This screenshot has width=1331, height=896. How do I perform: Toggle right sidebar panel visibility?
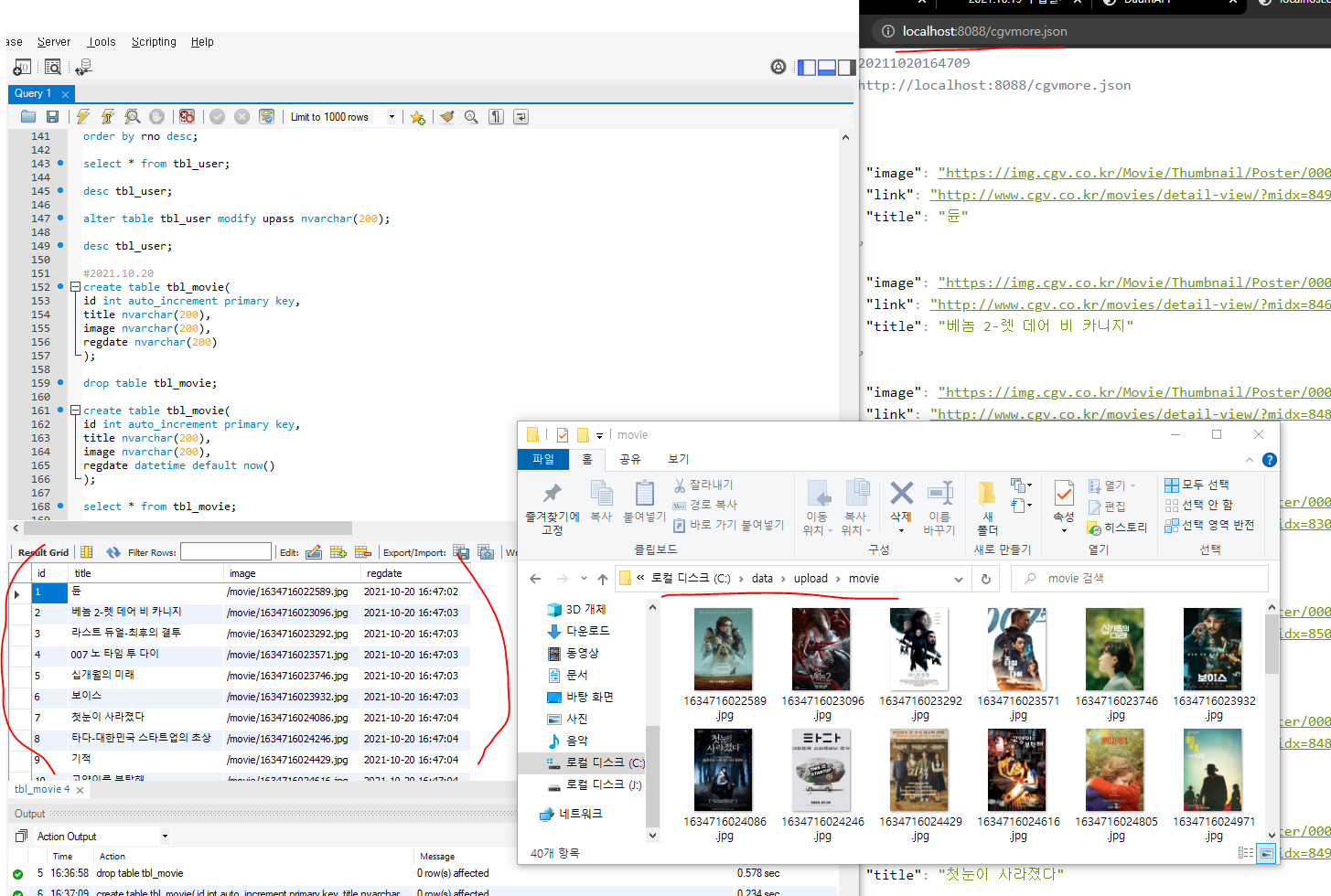[x=847, y=67]
